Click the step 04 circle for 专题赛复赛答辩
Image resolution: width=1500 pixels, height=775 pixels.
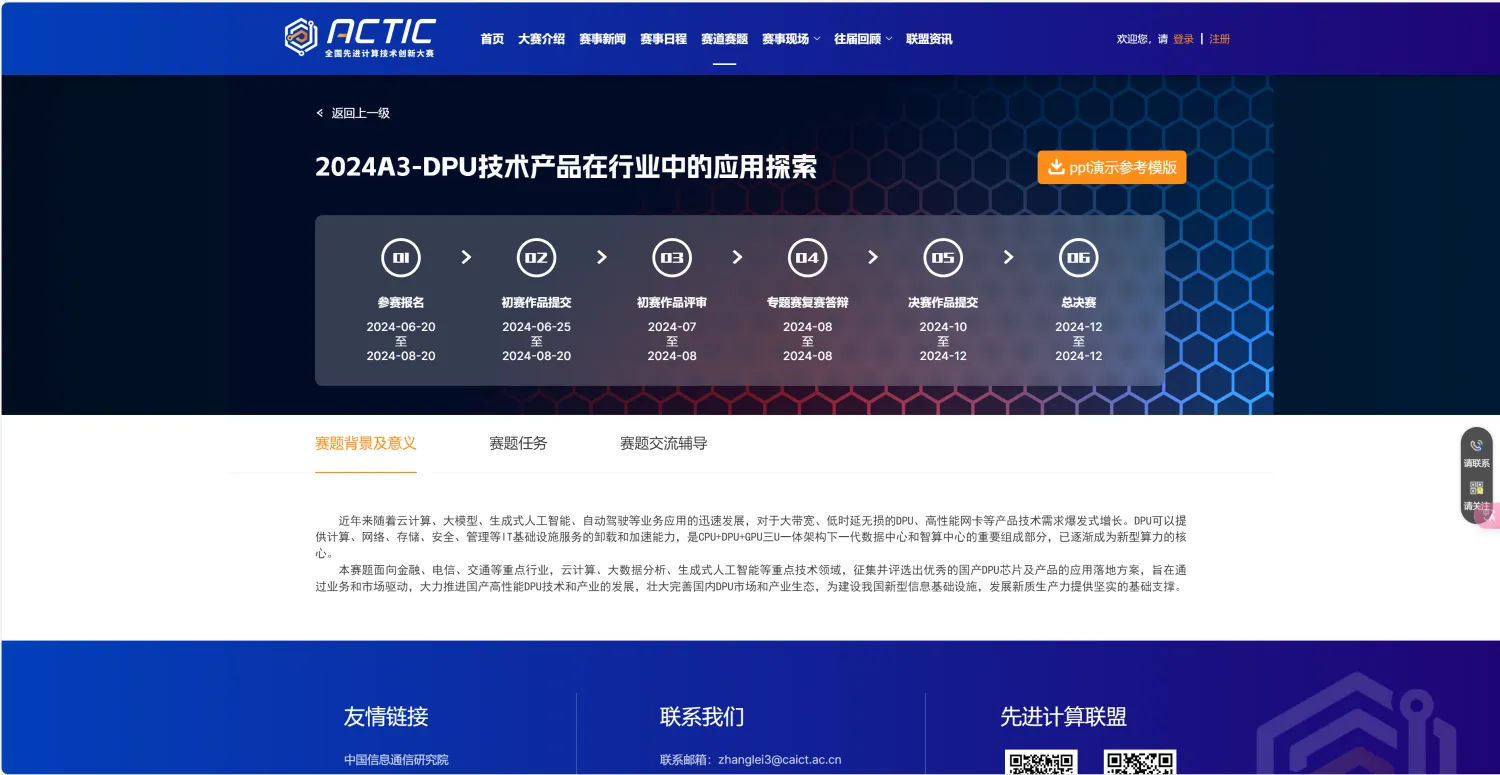click(807, 258)
